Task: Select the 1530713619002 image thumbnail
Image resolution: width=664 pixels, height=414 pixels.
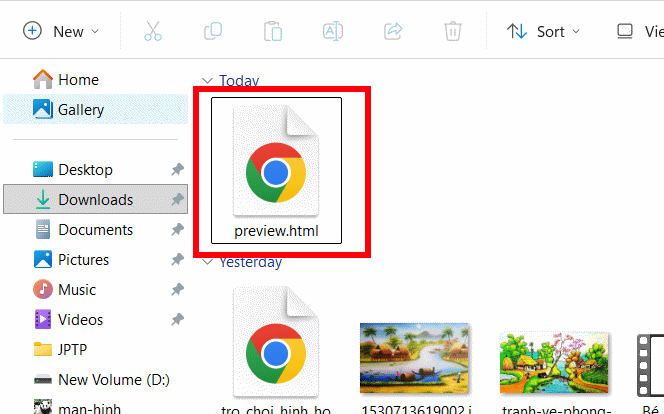Action: pyautogui.click(x=415, y=358)
